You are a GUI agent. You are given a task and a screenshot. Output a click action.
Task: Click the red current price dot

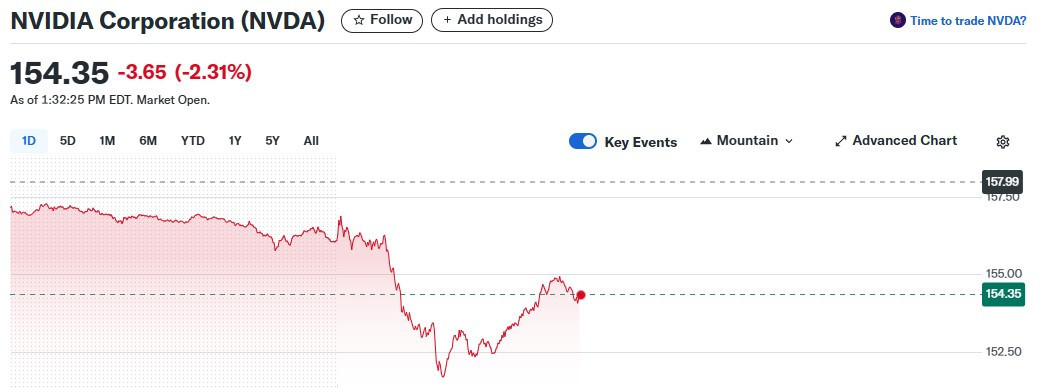pos(581,295)
